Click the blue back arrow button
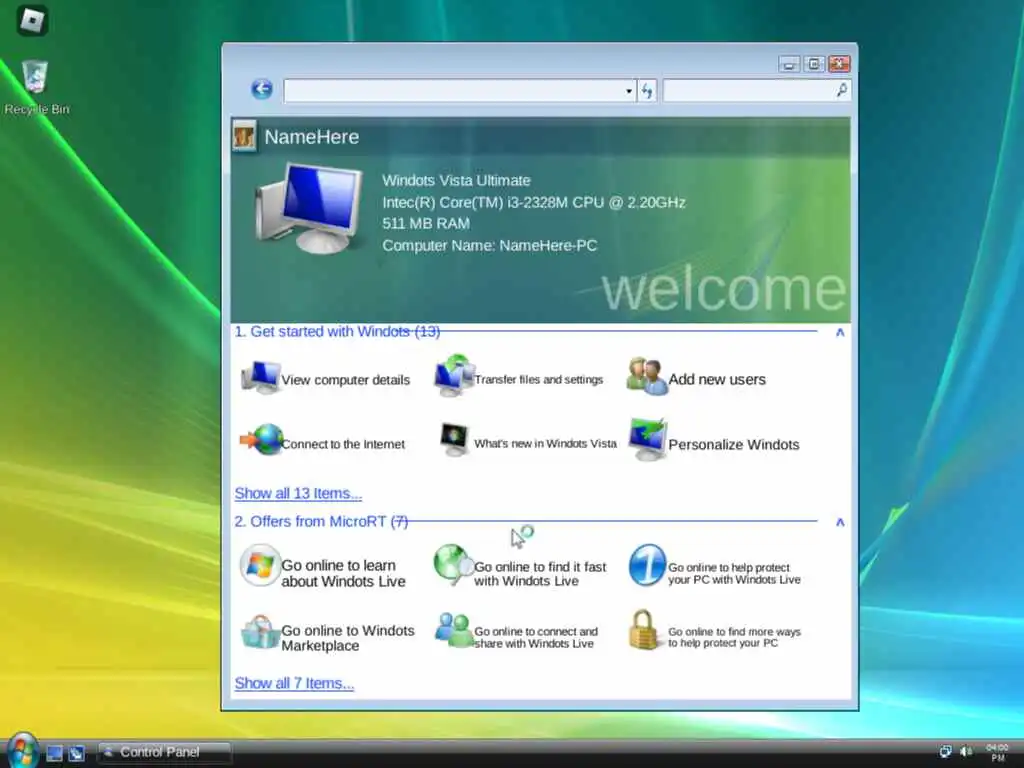The width and height of the screenshot is (1024, 768). coord(262,89)
